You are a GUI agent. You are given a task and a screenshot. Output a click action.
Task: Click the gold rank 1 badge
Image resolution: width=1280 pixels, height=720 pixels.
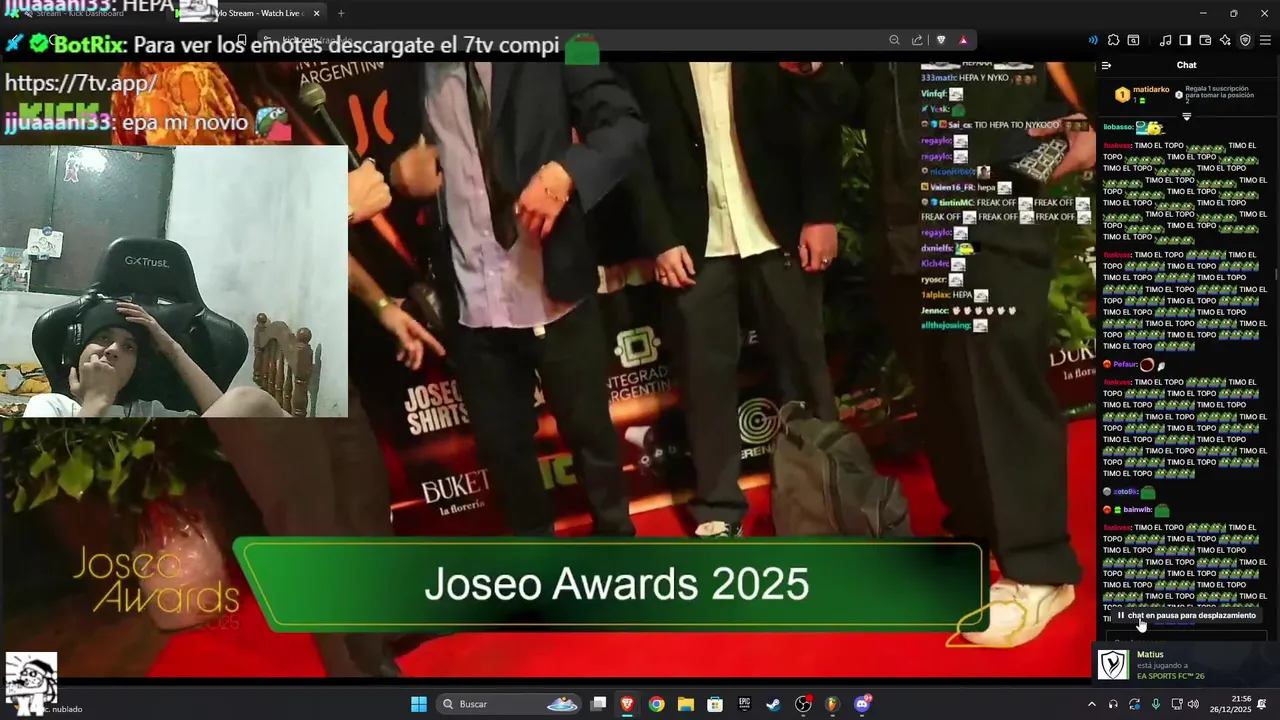pos(1122,95)
